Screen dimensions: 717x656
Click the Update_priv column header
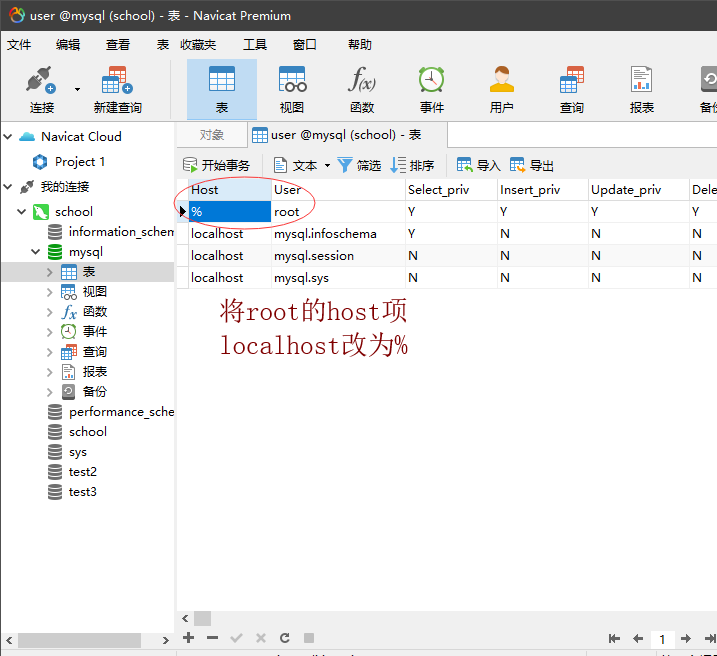coord(639,190)
